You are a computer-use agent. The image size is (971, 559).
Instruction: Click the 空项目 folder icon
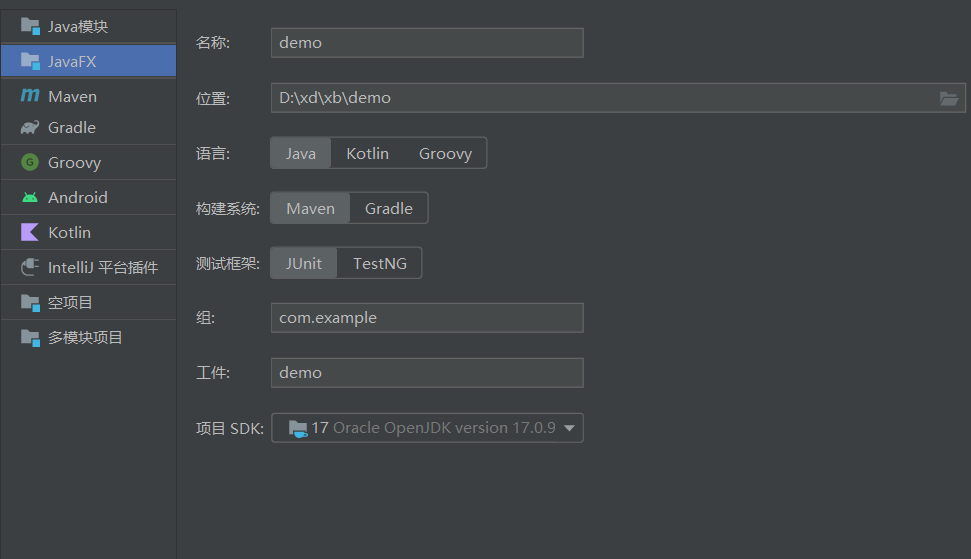[x=30, y=302]
